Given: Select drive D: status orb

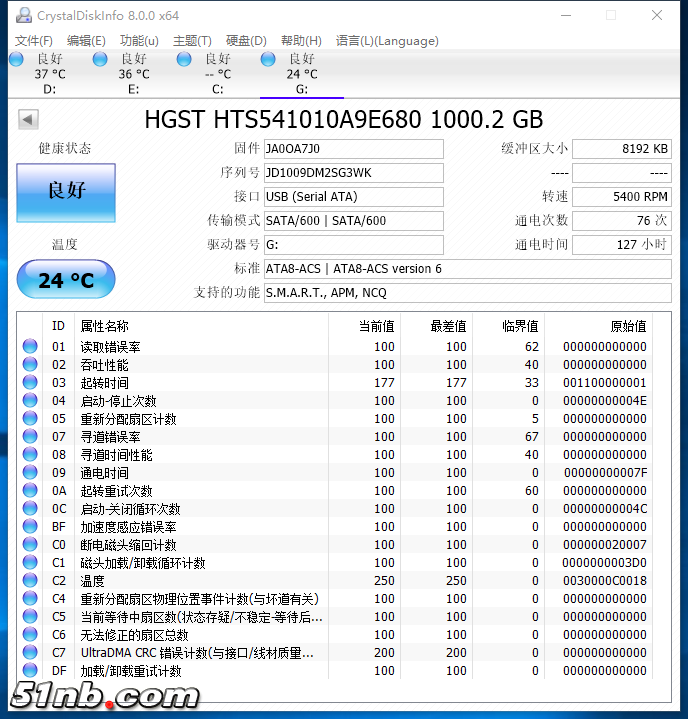Looking at the screenshot, I should [16, 60].
